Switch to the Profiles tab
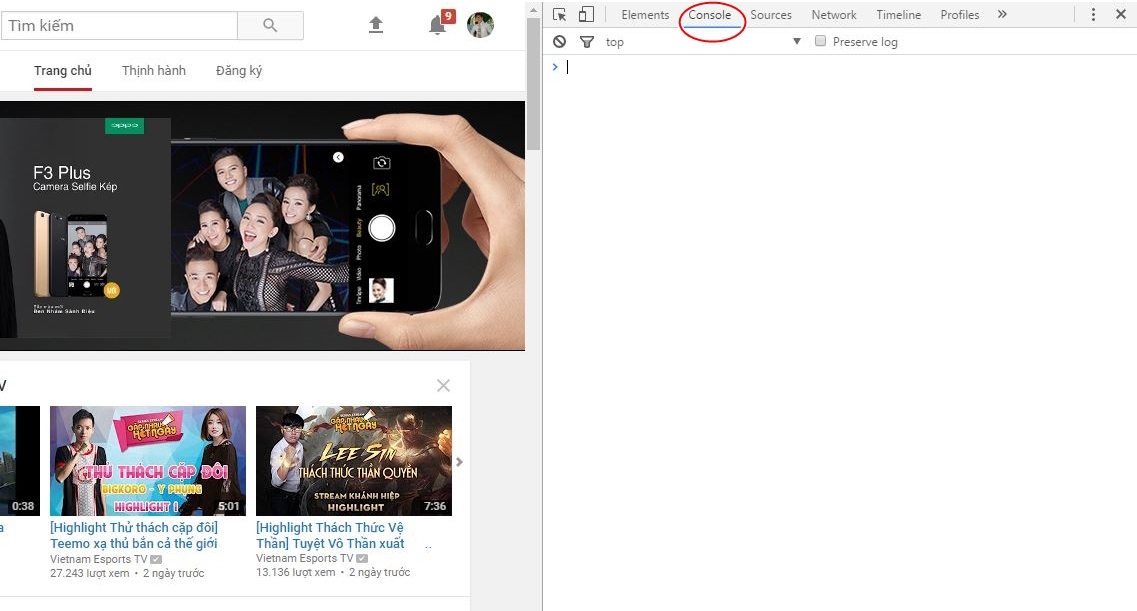This screenshot has height=611, width=1137. tap(959, 14)
